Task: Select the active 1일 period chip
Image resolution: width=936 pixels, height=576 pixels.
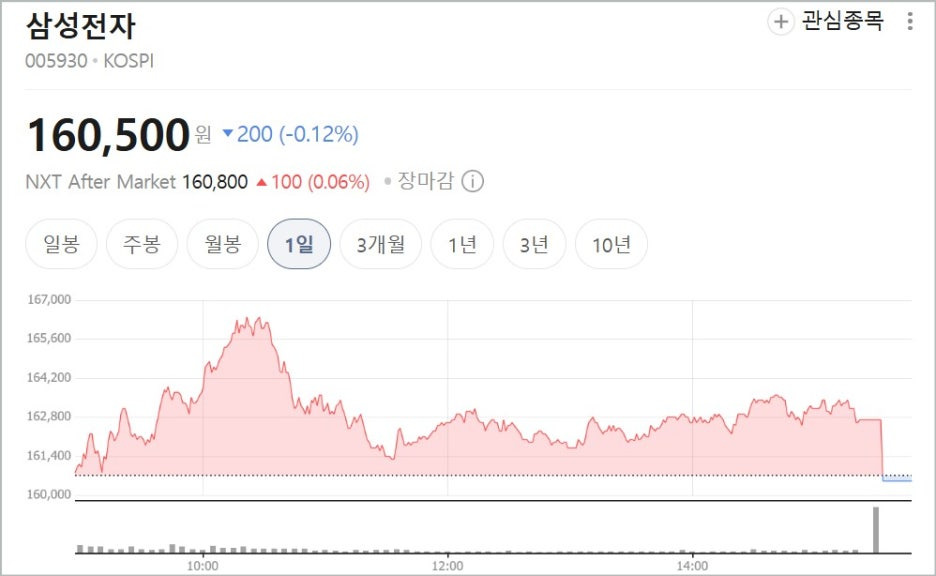Action: 297,243
